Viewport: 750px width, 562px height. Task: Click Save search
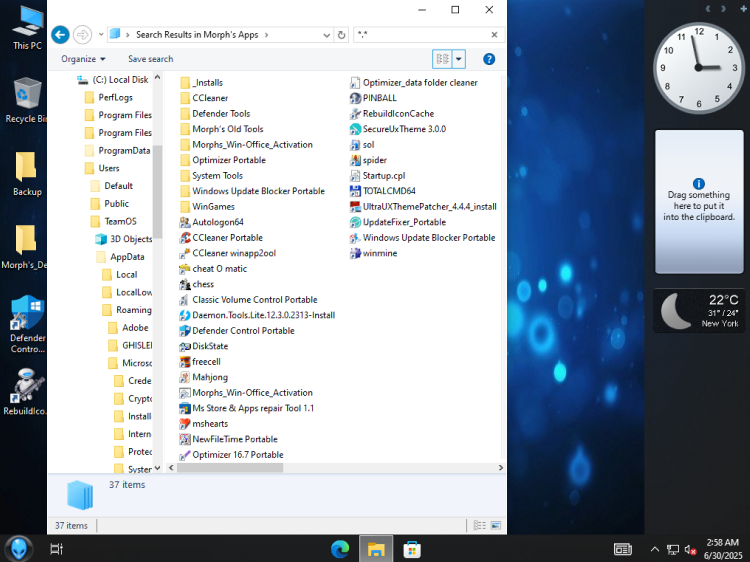(151, 59)
